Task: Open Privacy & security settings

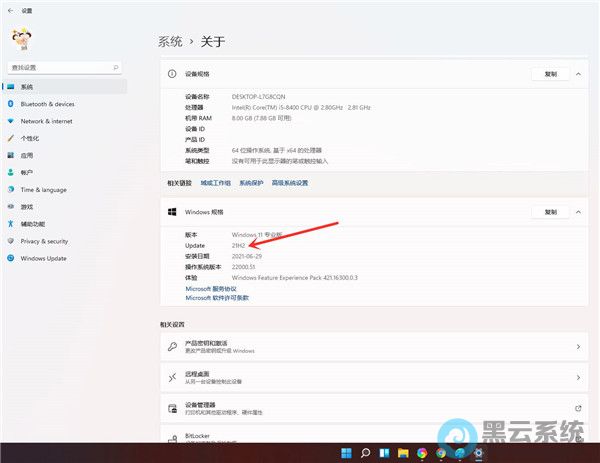Action: pos(65,241)
